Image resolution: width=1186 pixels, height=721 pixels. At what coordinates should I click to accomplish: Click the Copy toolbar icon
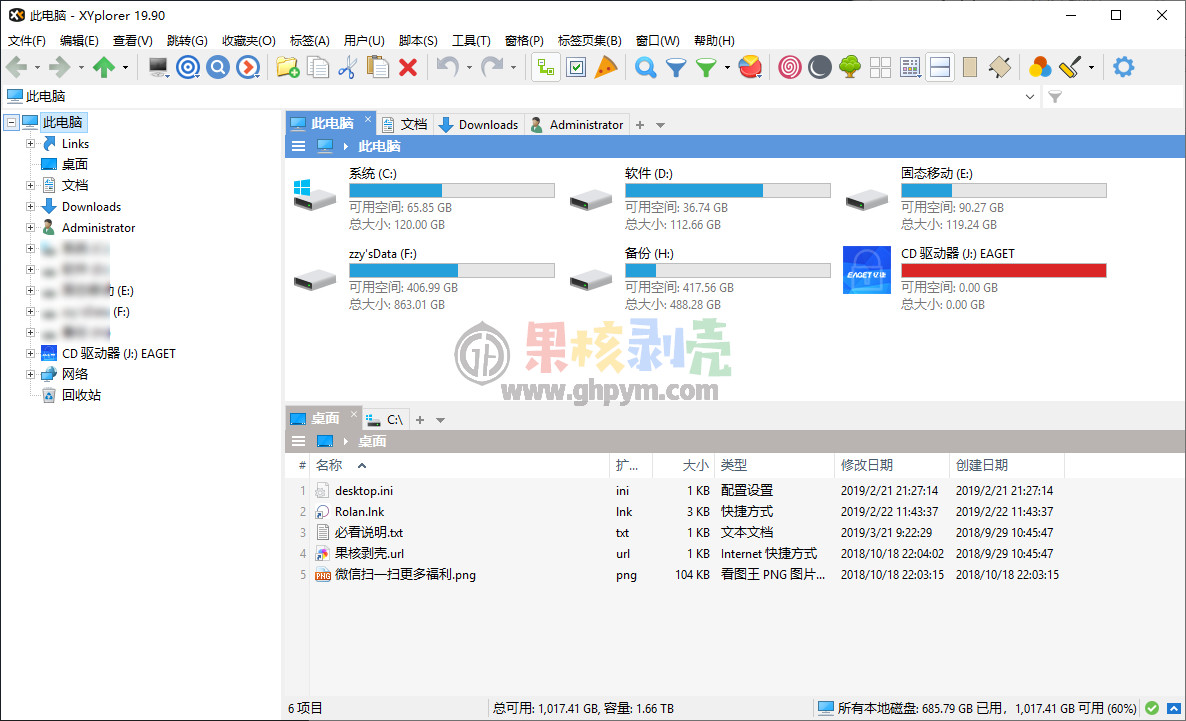(x=318, y=67)
